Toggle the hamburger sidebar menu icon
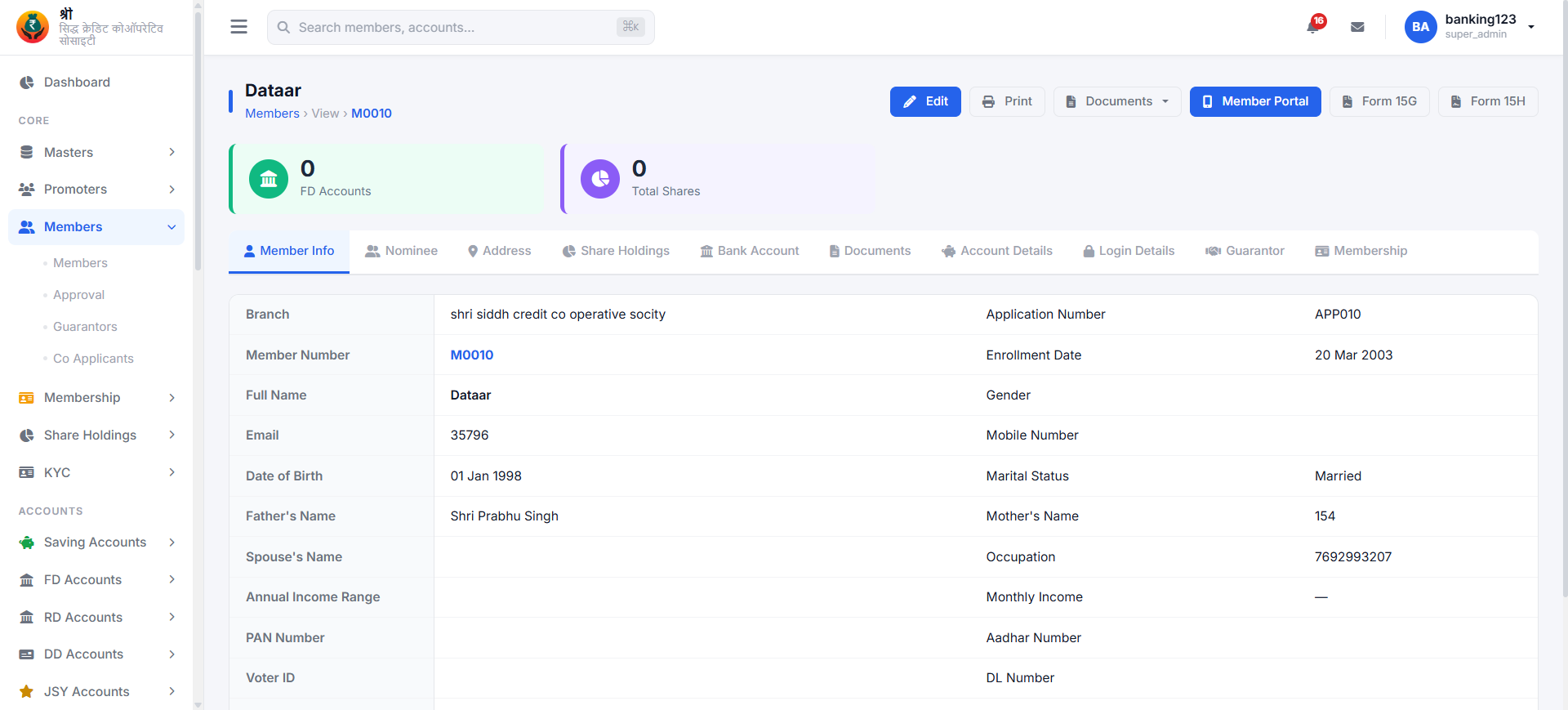Image resolution: width=1568 pixels, height=710 pixels. (238, 27)
